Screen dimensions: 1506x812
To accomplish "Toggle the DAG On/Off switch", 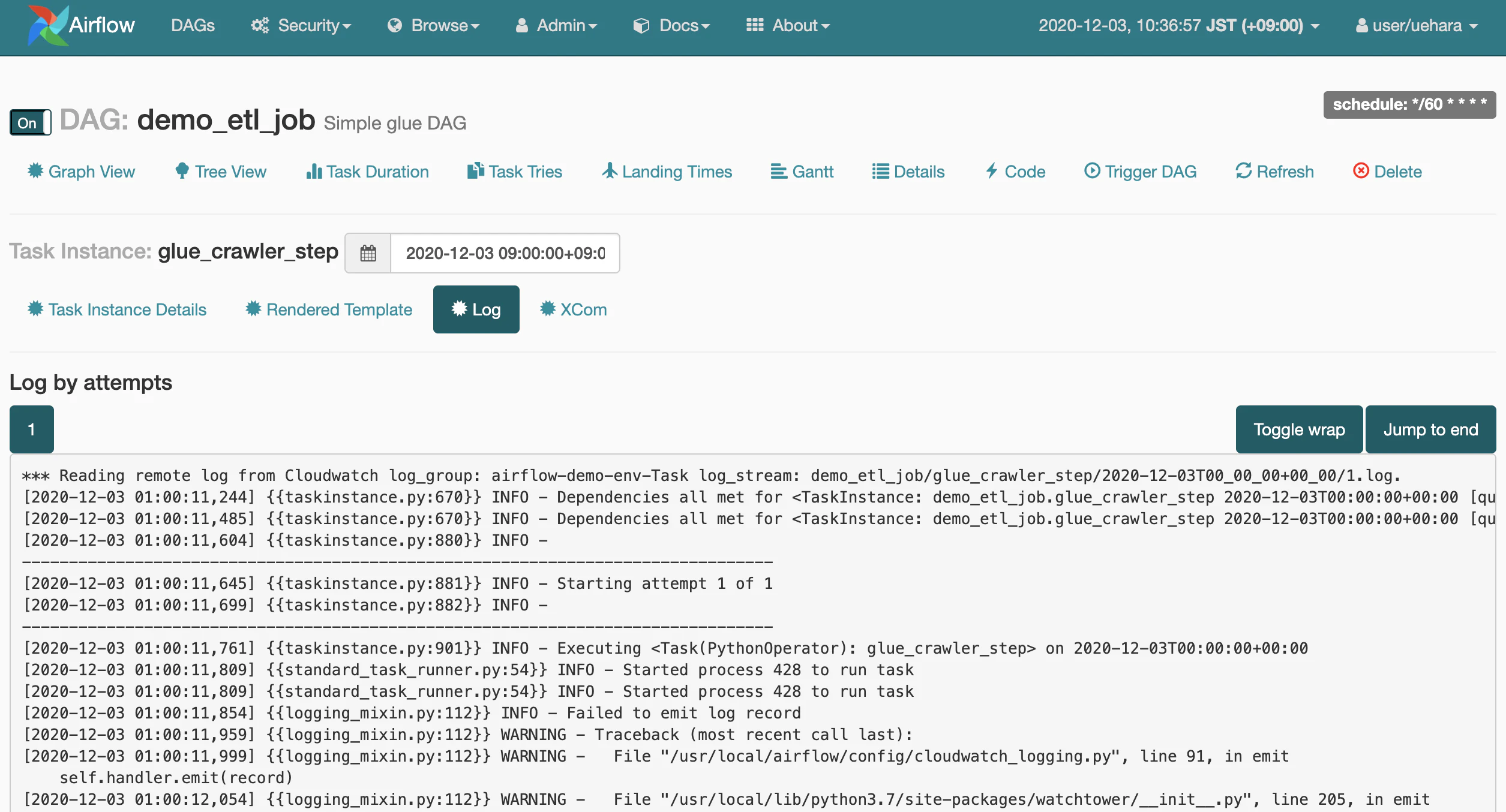I will 30,122.
